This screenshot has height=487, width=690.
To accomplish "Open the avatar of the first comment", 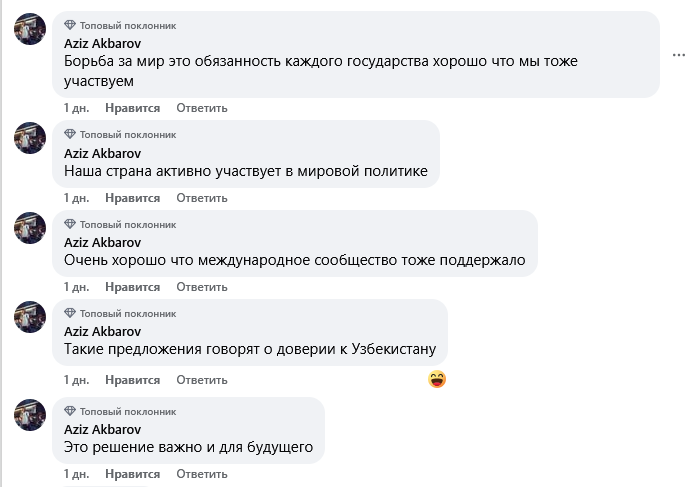I will pyautogui.click(x=30, y=30).
